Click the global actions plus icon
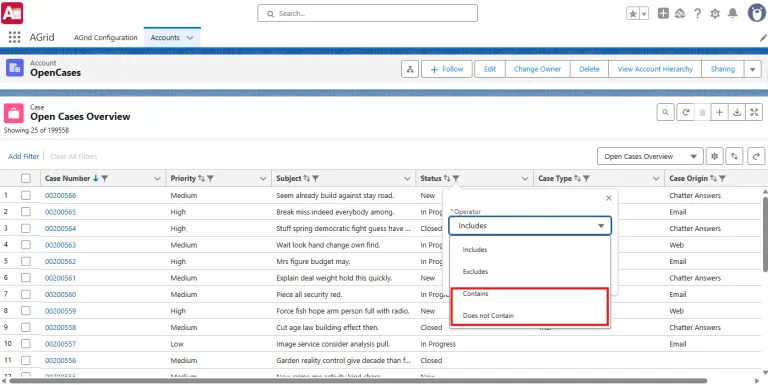Viewport: 768px width, 385px height. coord(663,14)
